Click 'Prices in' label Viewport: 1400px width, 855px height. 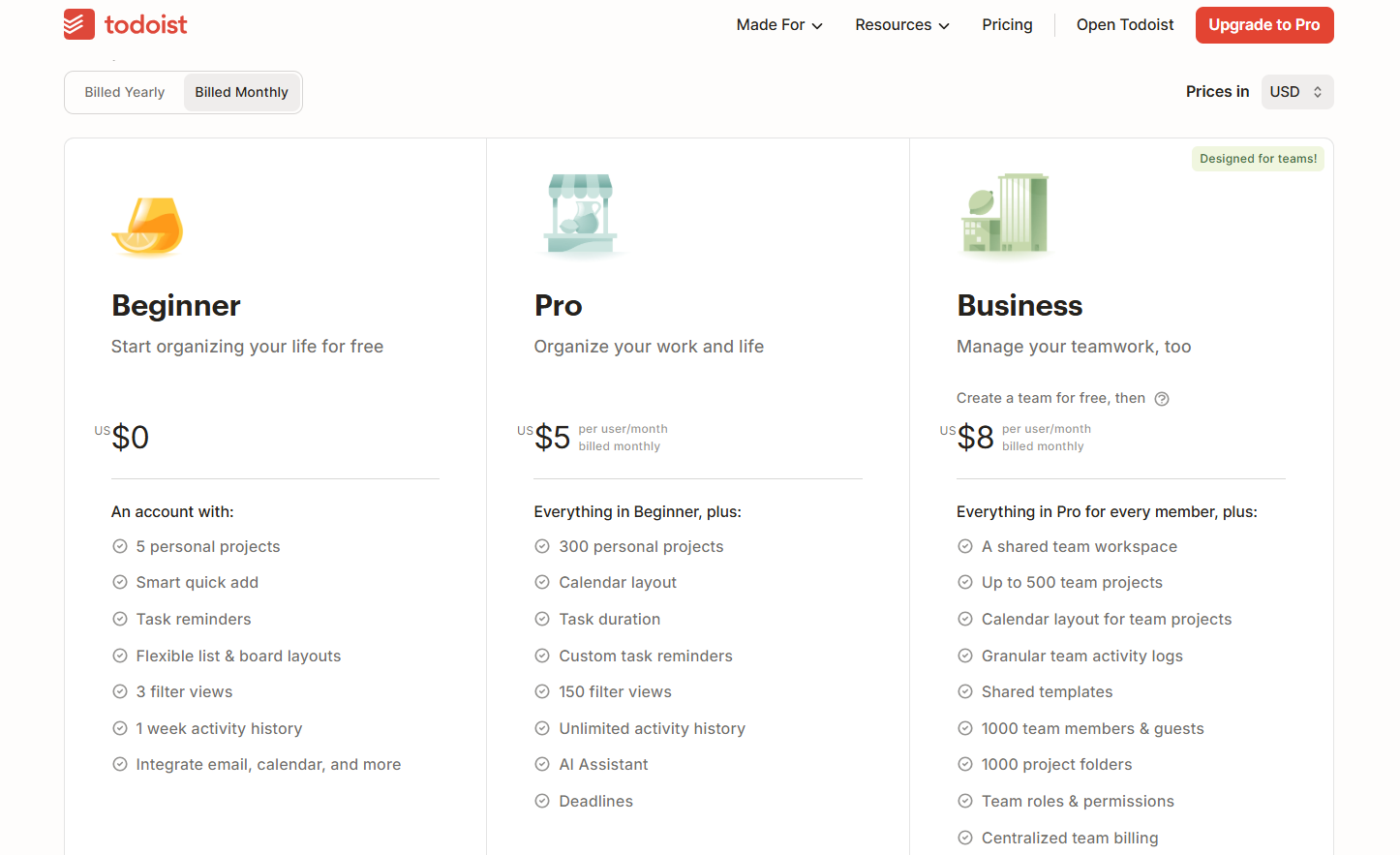[x=1217, y=92]
